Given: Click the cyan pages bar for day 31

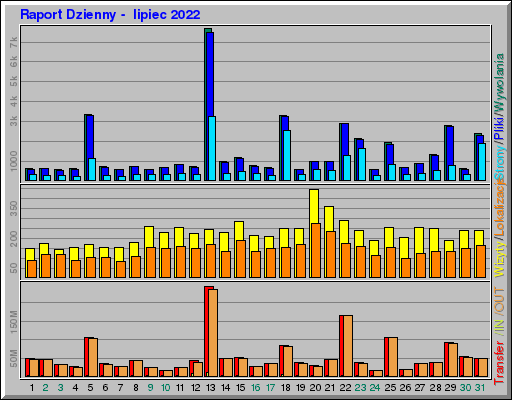Looking at the screenshot, I should point(482,162).
